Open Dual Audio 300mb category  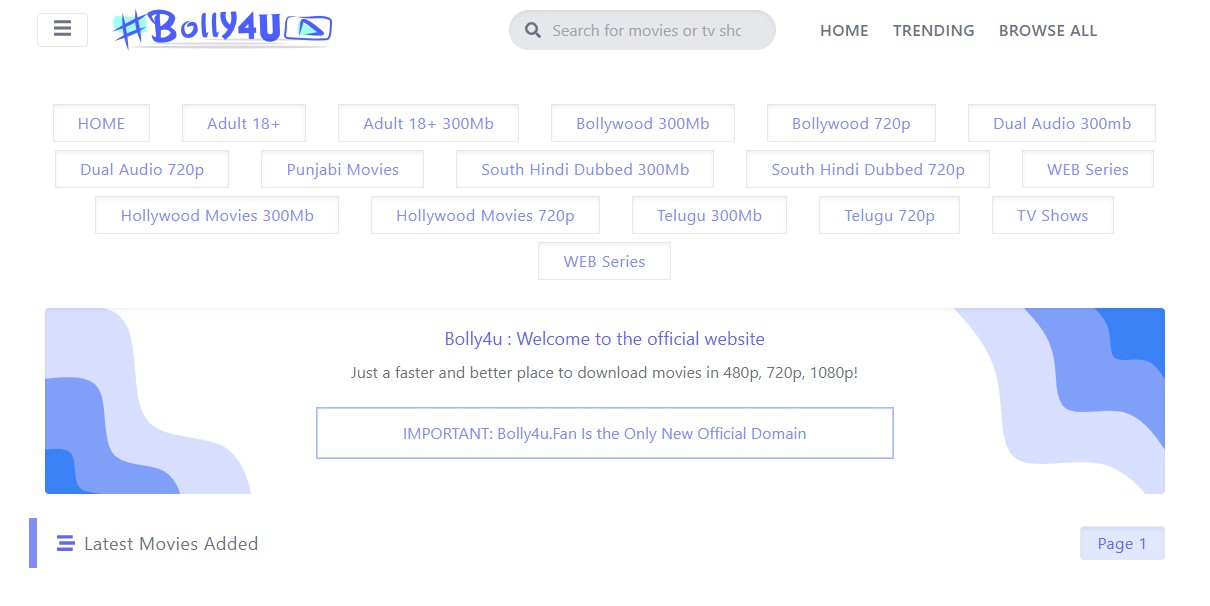click(x=1062, y=123)
